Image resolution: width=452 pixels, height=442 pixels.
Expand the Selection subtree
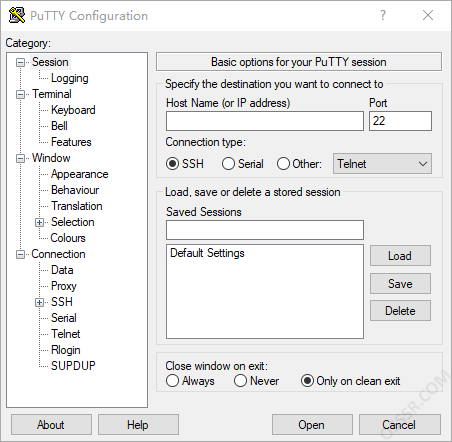39,222
